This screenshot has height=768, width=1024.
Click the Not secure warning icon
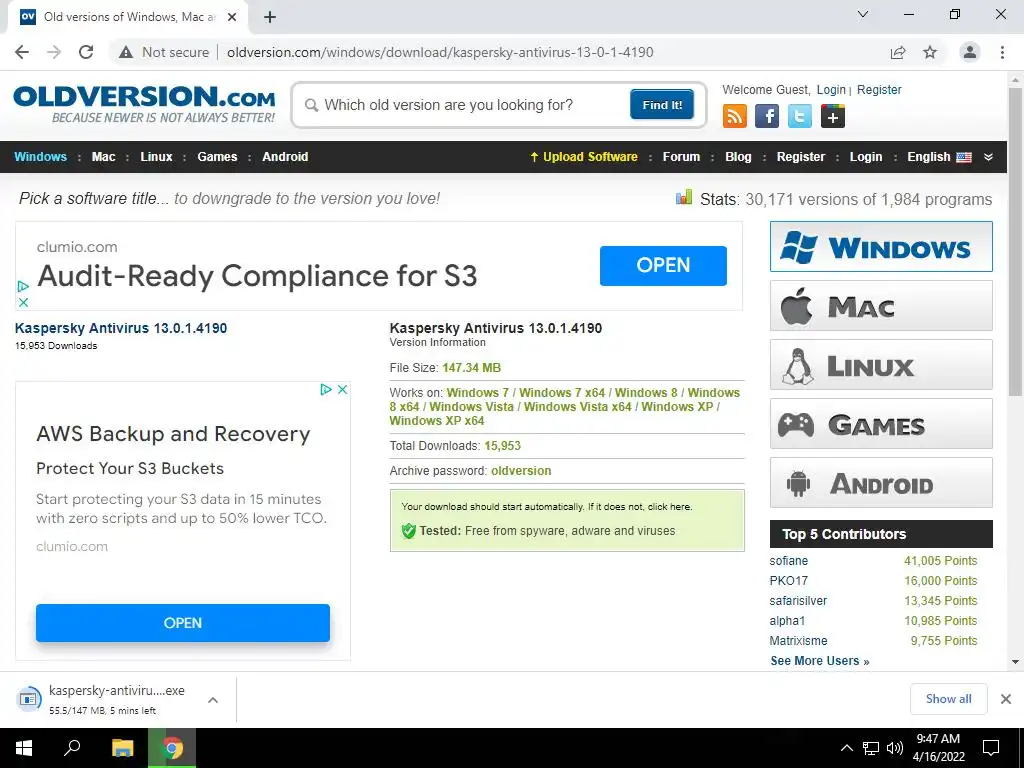tap(126, 52)
